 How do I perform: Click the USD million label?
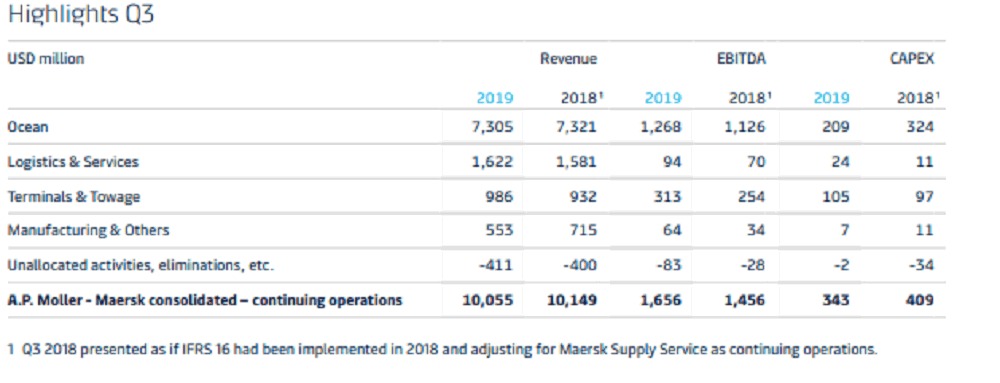[x=45, y=59]
